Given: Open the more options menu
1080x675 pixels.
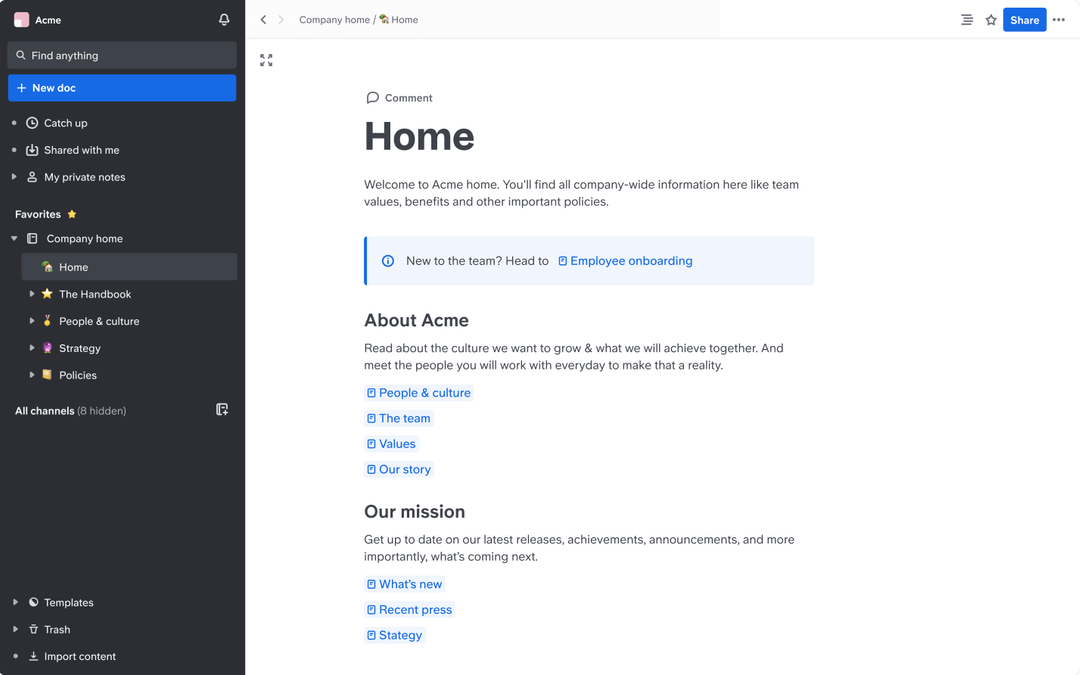Looking at the screenshot, I should pyautogui.click(x=1058, y=19).
